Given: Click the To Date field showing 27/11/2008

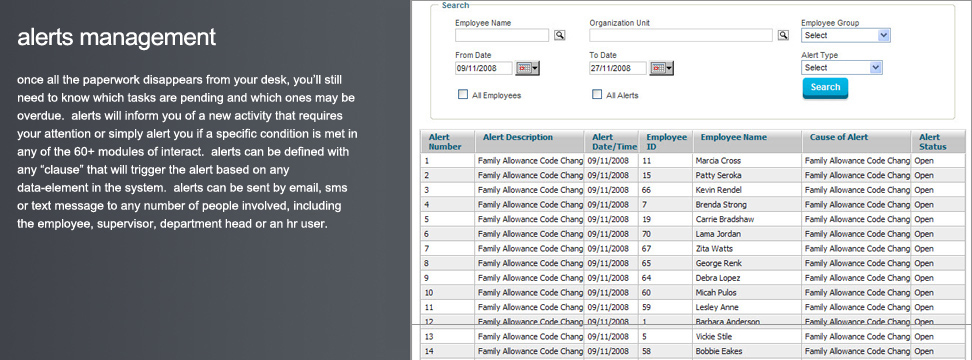Looking at the screenshot, I should click(617, 68).
